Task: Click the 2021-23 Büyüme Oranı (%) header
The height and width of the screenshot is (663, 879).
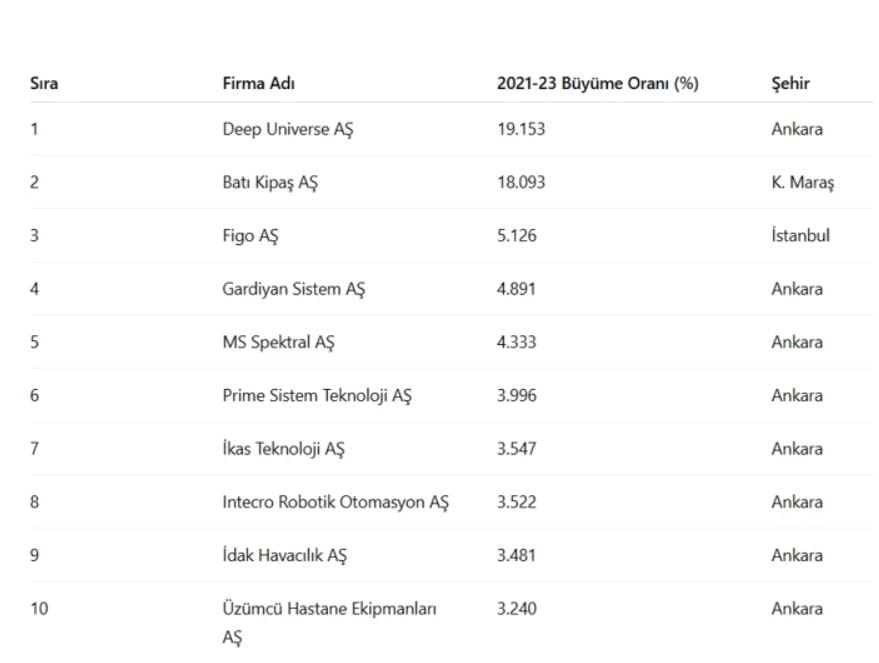Action: (x=597, y=83)
